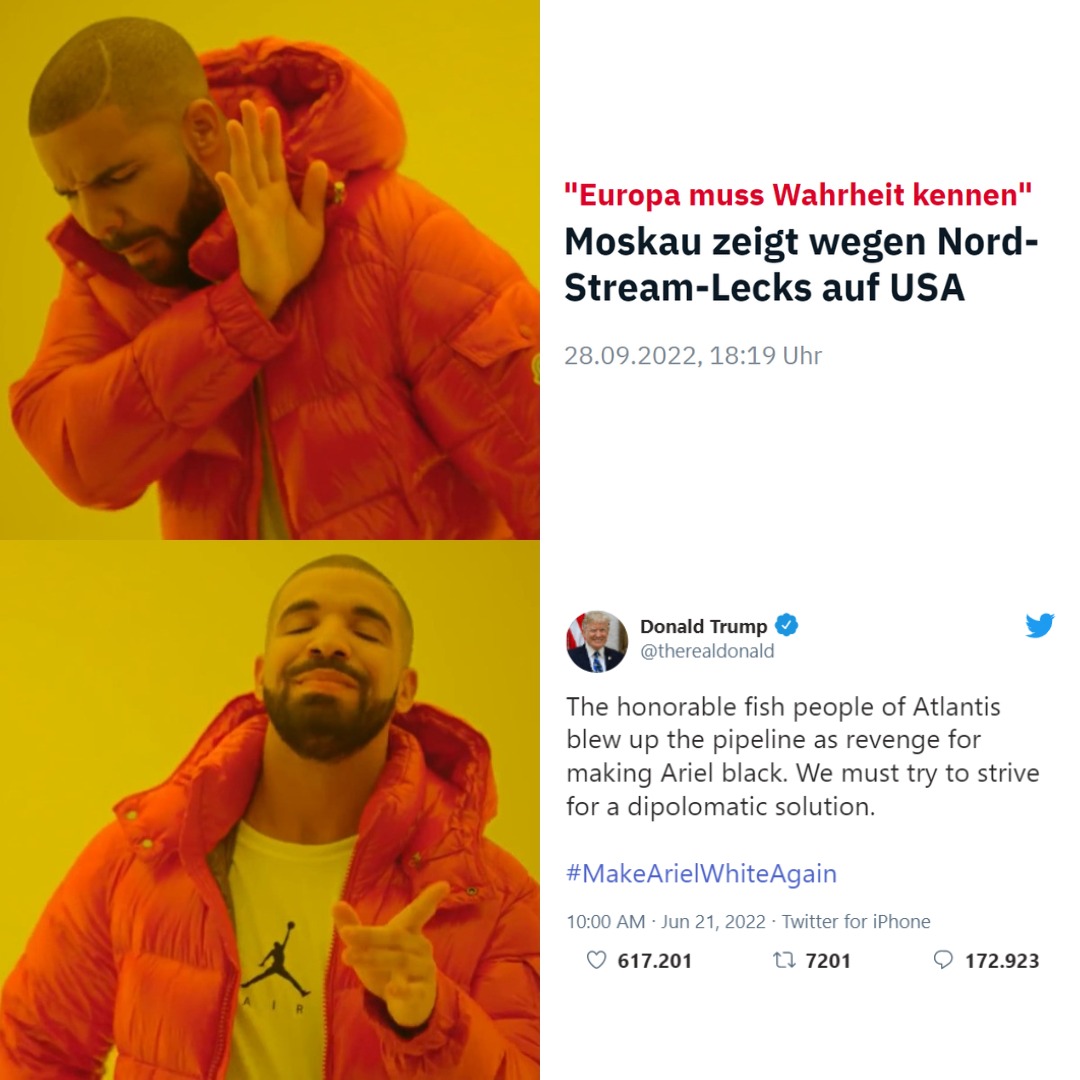Viewport: 1080px width, 1080px height.
Task: Click the tweet timestamp 10:00 AM
Action: click(606, 922)
